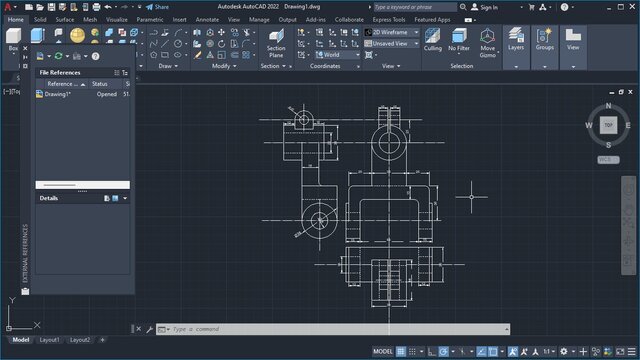Click the command line input field
This screenshot has width=640, height=360.
pos(333,329)
